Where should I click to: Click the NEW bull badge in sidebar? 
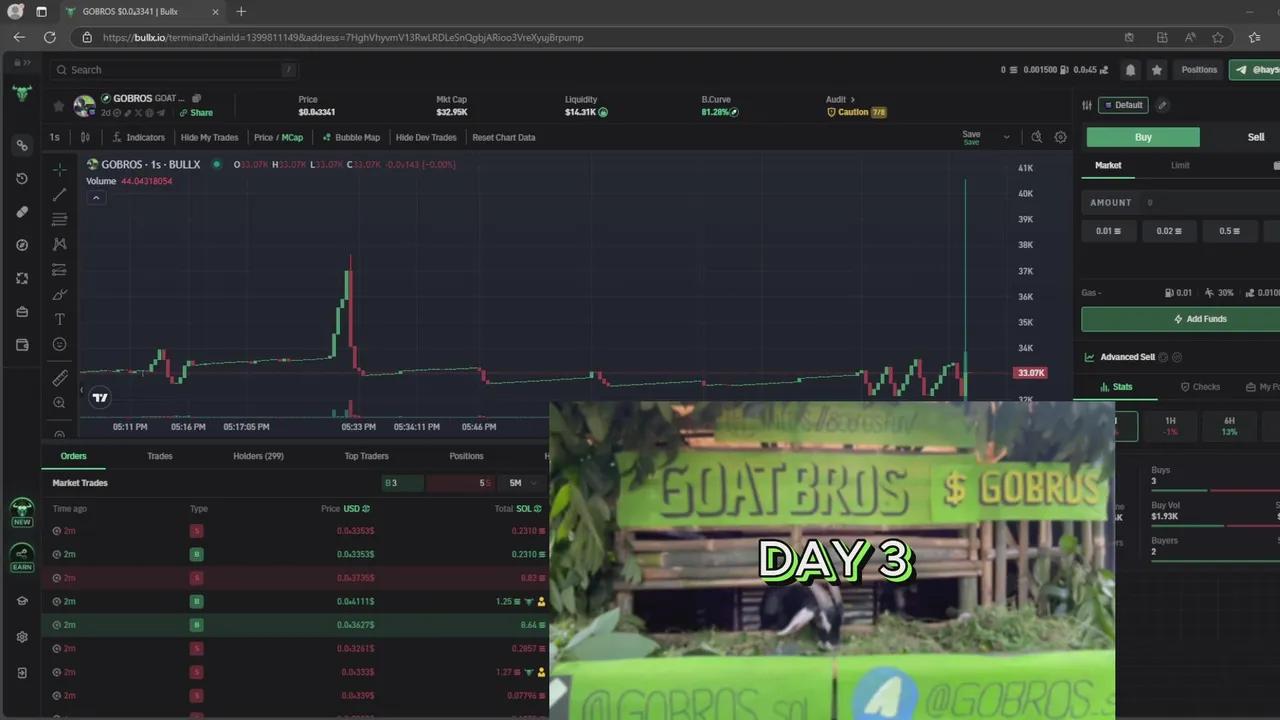(22, 513)
